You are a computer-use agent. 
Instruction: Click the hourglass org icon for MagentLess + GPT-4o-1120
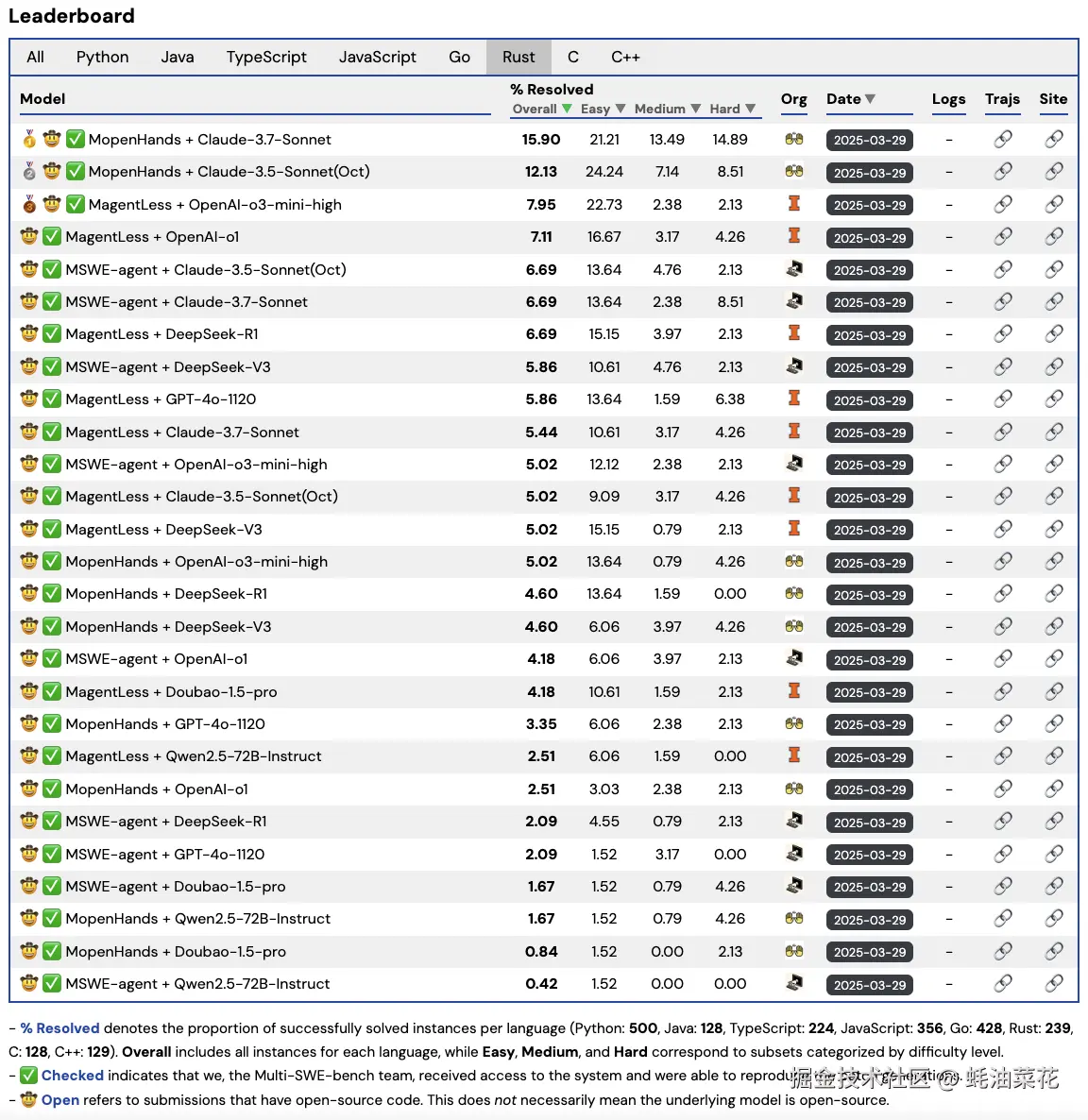(794, 399)
